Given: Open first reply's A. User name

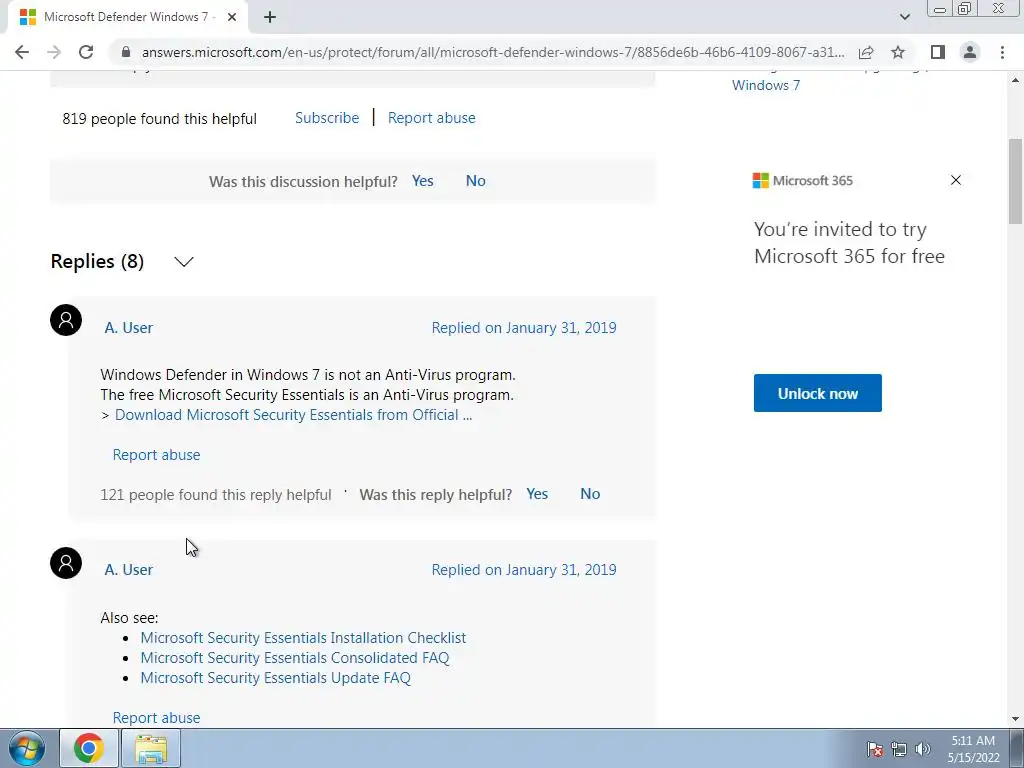Looking at the screenshot, I should (x=129, y=328).
